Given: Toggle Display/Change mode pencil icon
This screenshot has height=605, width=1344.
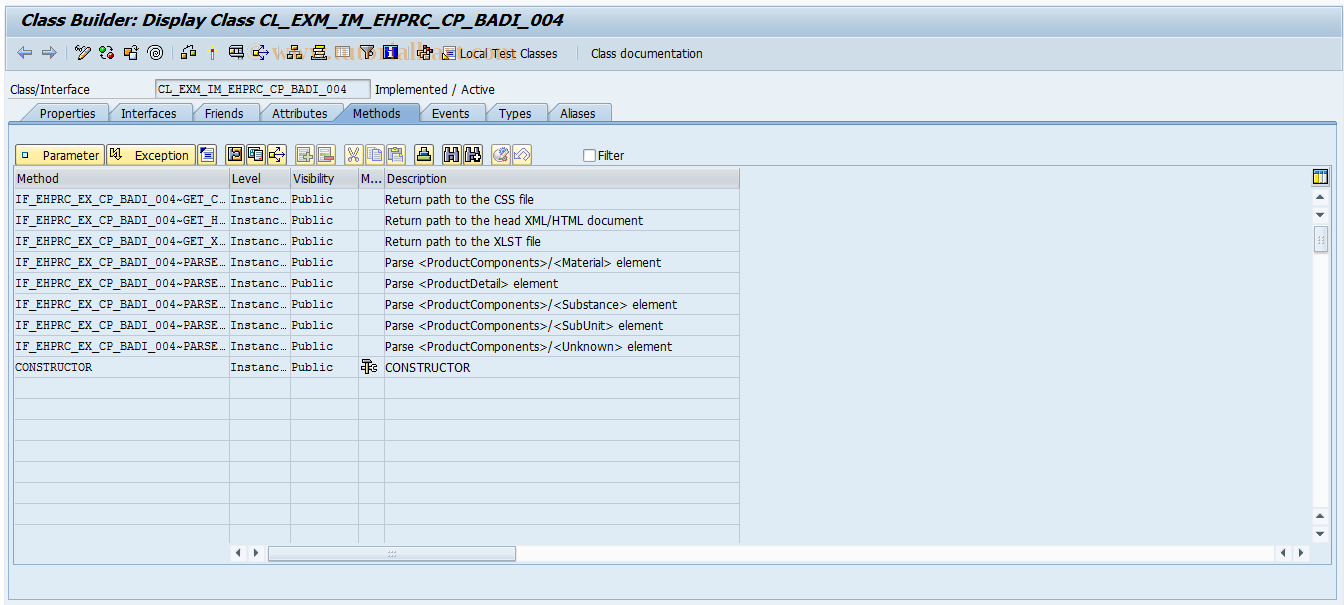Looking at the screenshot, I should [83, 53].
